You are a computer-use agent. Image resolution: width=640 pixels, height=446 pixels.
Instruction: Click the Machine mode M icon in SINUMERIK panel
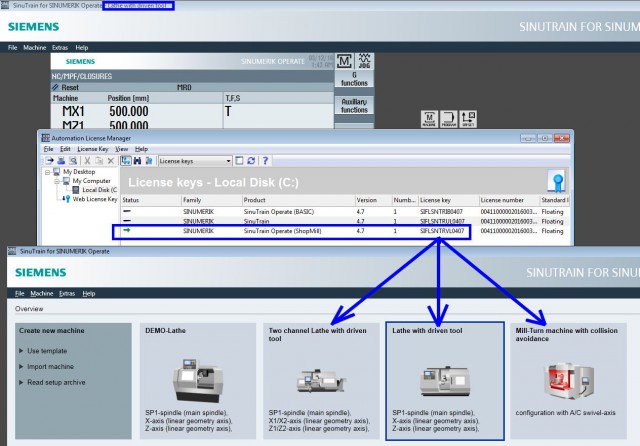click(344, 61)
